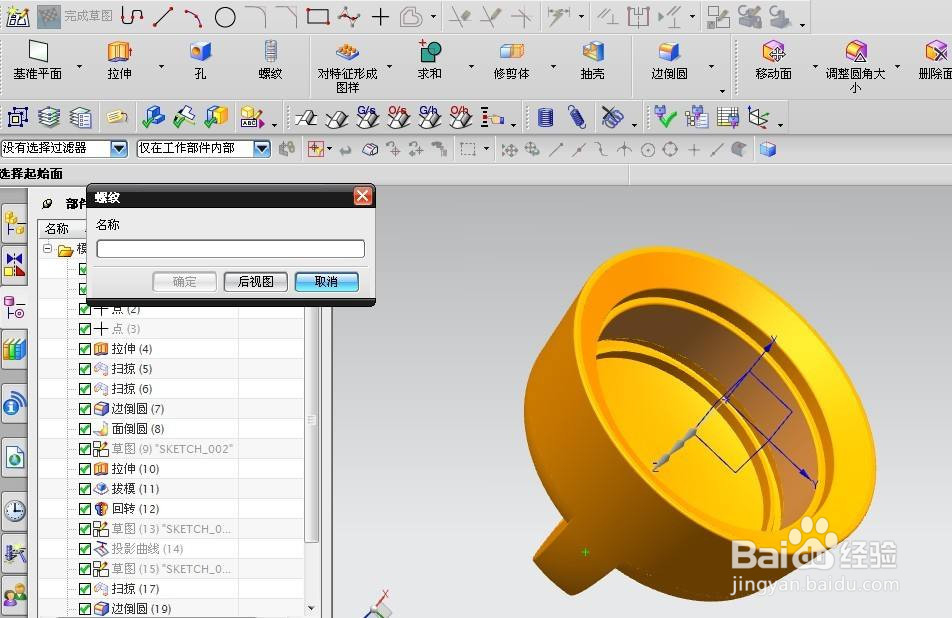Click 调整圆角大小 resize blend tool
Image resolution: width=952 pixels, height=618 pixels.
pos(855,66)
